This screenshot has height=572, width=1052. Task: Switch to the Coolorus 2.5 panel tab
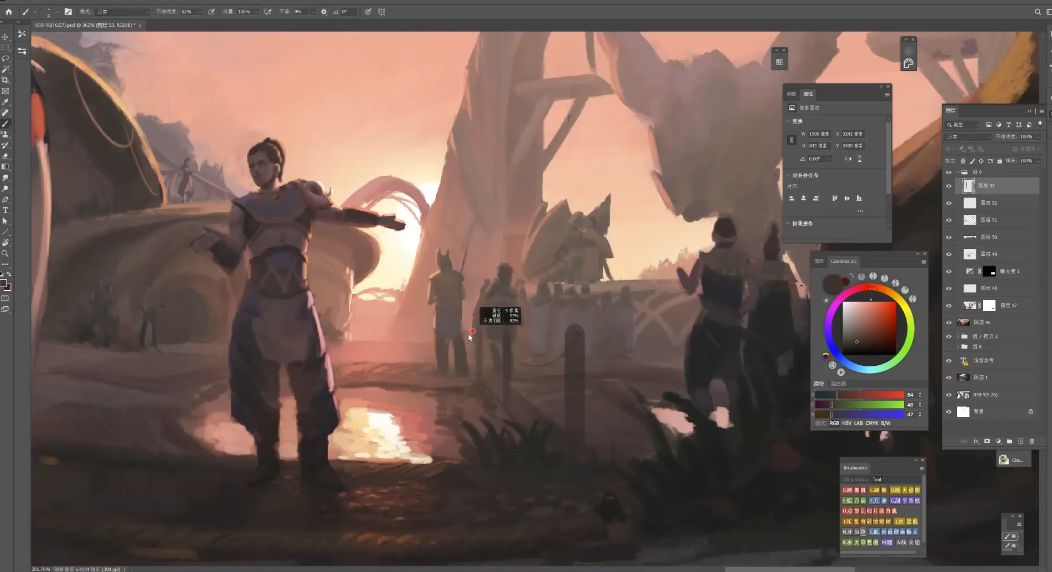(845, 261)
